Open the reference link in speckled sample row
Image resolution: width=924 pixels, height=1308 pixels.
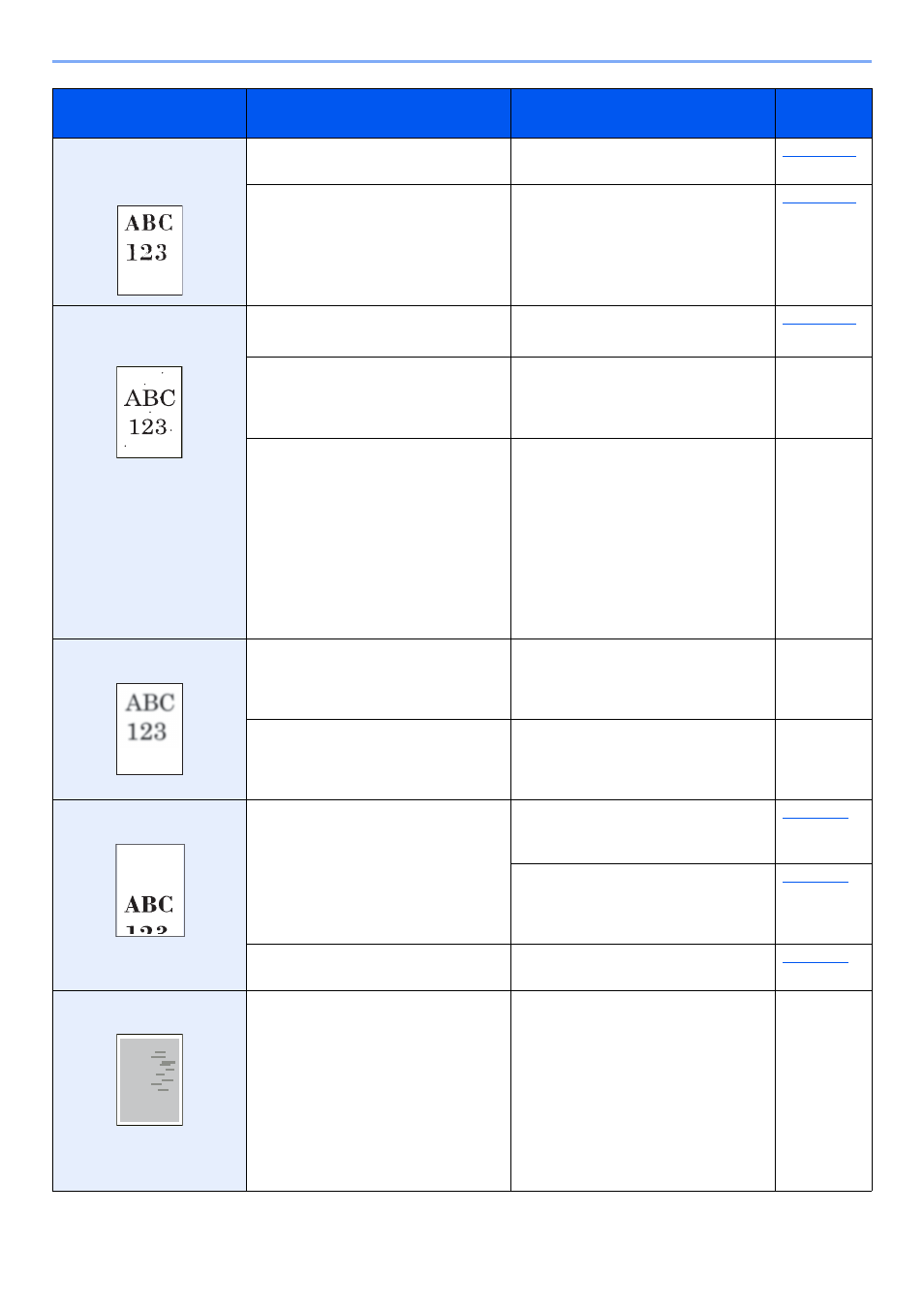(x=819, y=323)
